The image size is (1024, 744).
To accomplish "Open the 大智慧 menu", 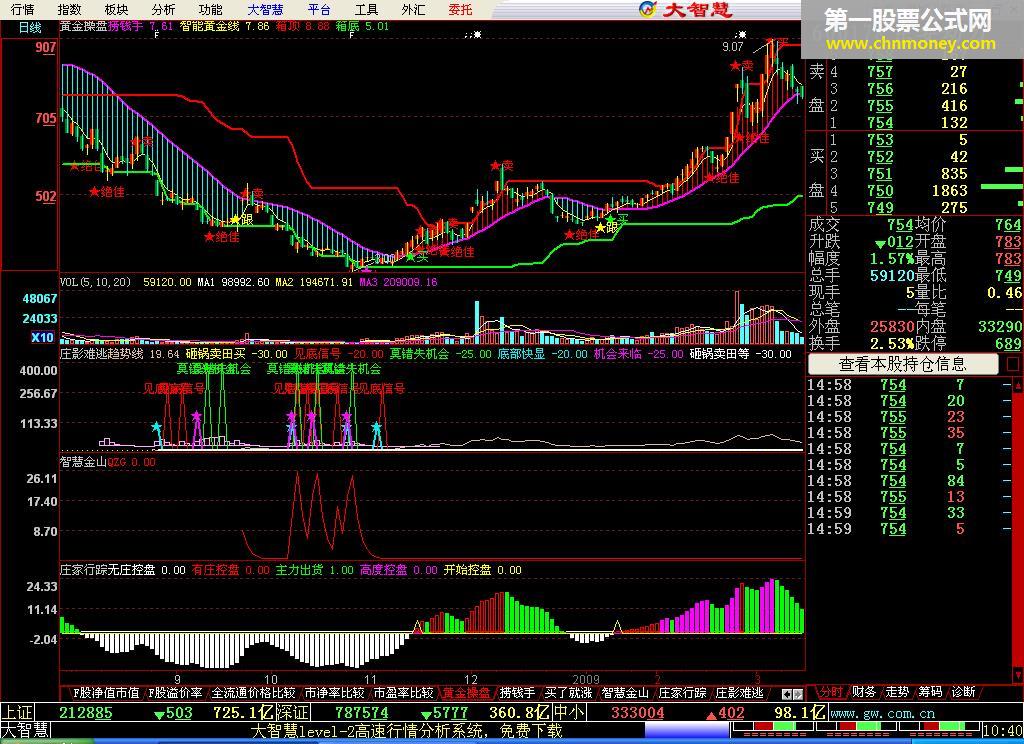I will [x=265, y=9].
